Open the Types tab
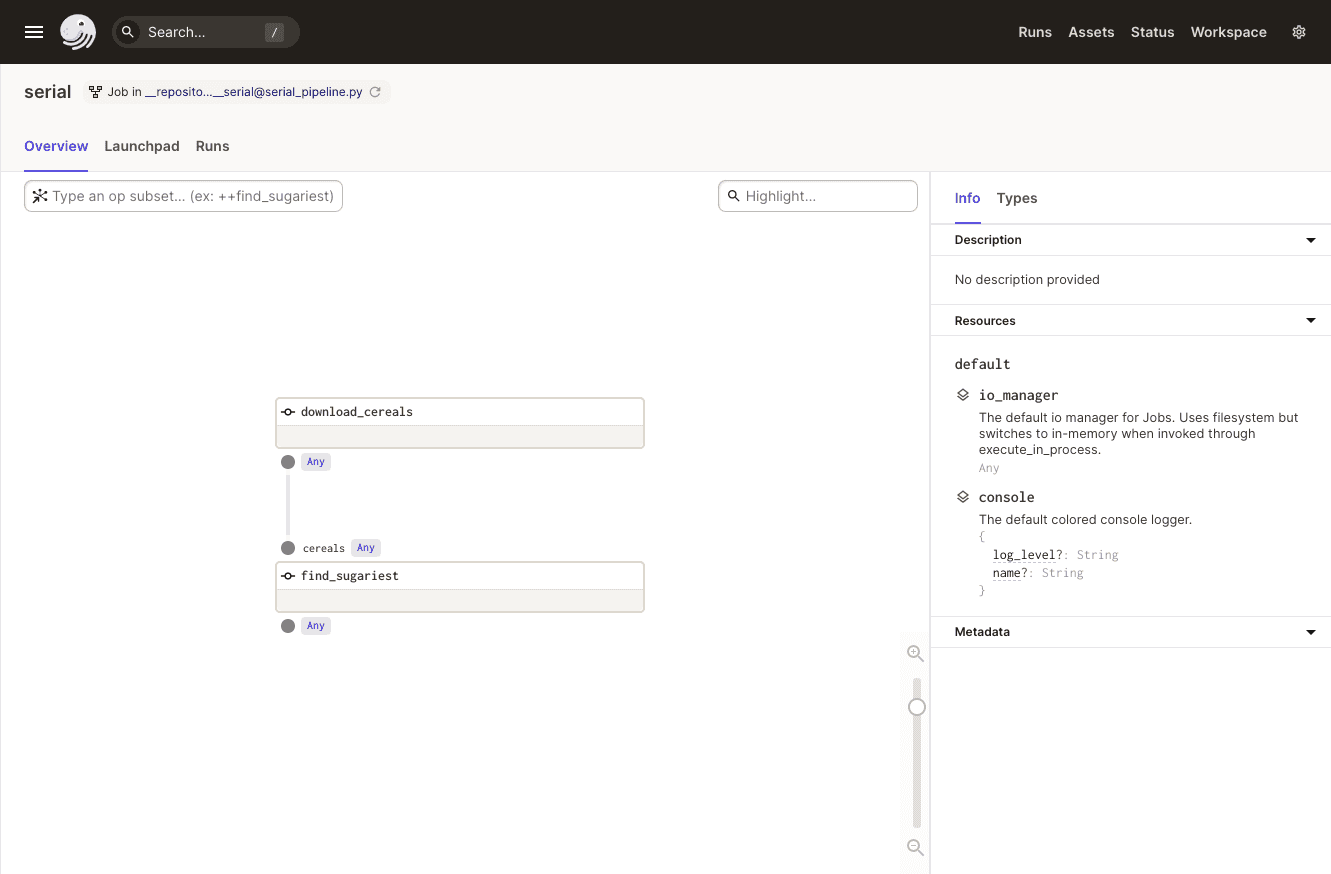 (x=1017, y=198)
